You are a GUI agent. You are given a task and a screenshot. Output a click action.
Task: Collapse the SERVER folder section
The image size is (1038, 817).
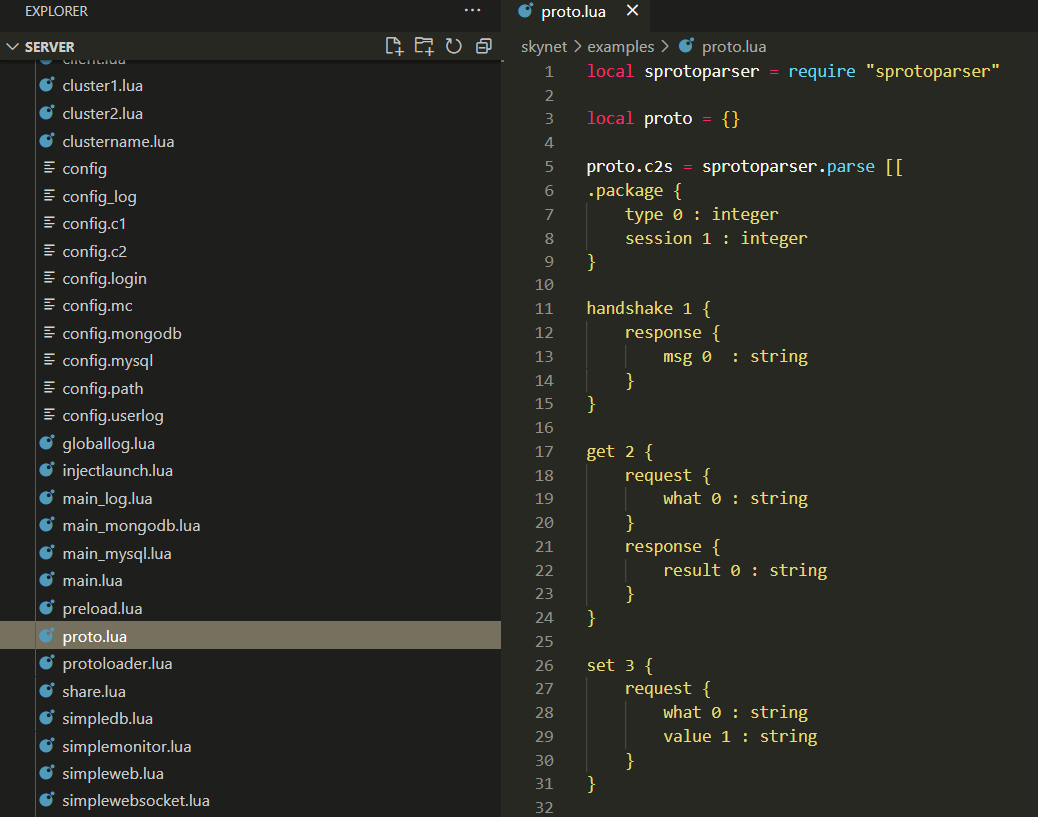coord(12,47)
